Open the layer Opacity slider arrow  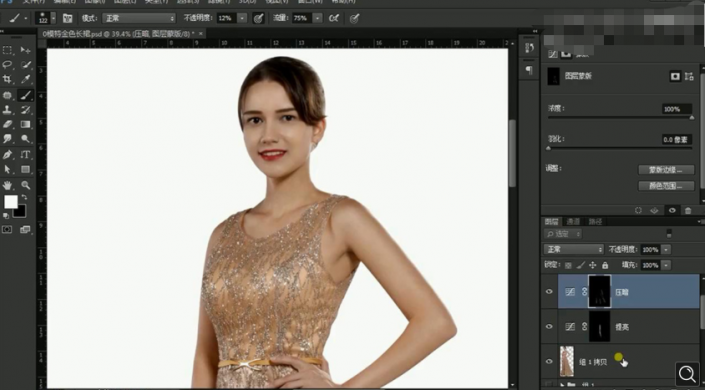[x=666, y=250]
